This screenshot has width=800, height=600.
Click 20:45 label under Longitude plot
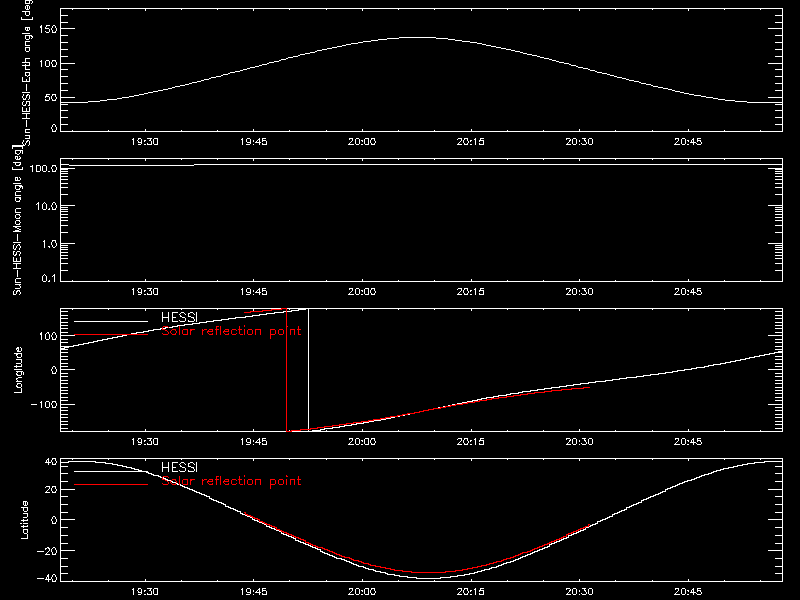pos(688,442)
